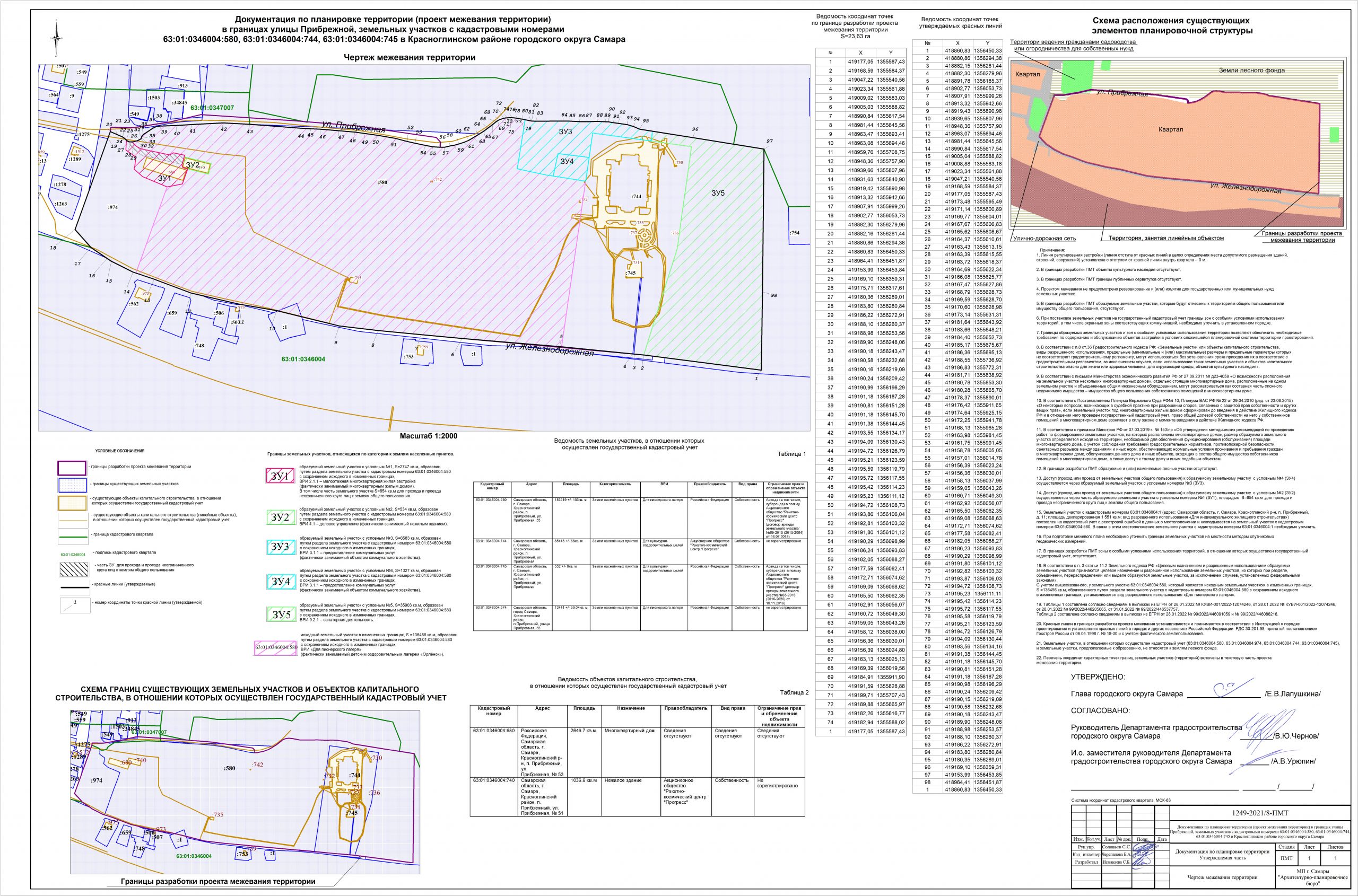This screenshot has height=896, width=1358.
Task: Click the pink hatched 63:01:0346004:580 legend box
Action: pyautogui.click(x=276, y=647)
